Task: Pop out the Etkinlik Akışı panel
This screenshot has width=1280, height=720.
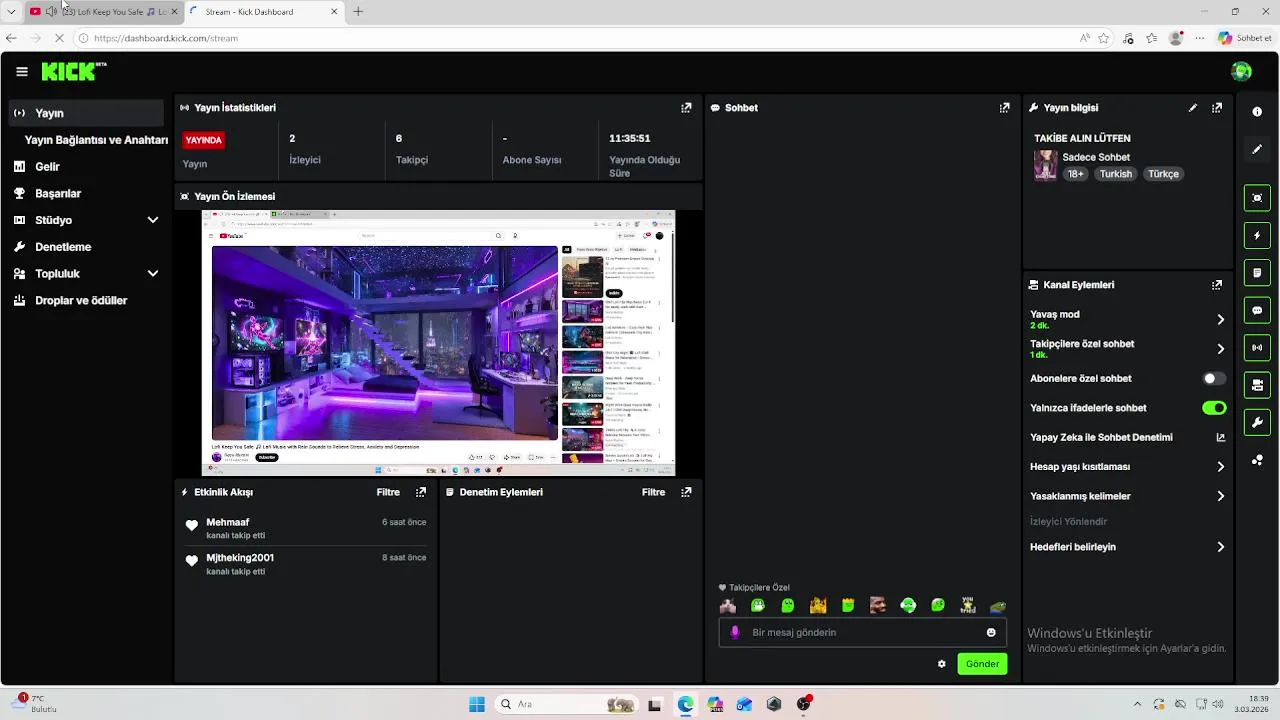Action: point(421,492)
